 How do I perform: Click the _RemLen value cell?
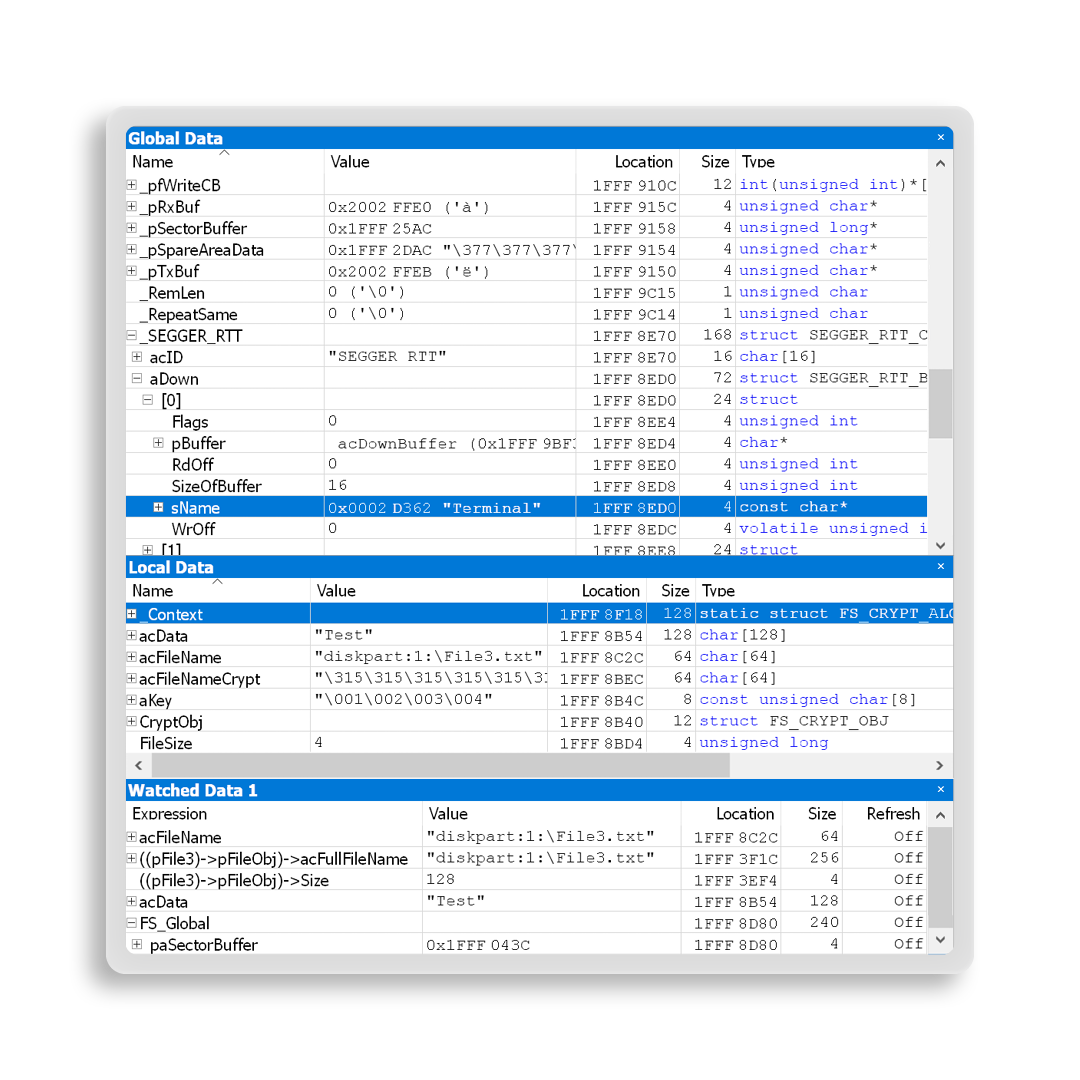click(450, 293)
